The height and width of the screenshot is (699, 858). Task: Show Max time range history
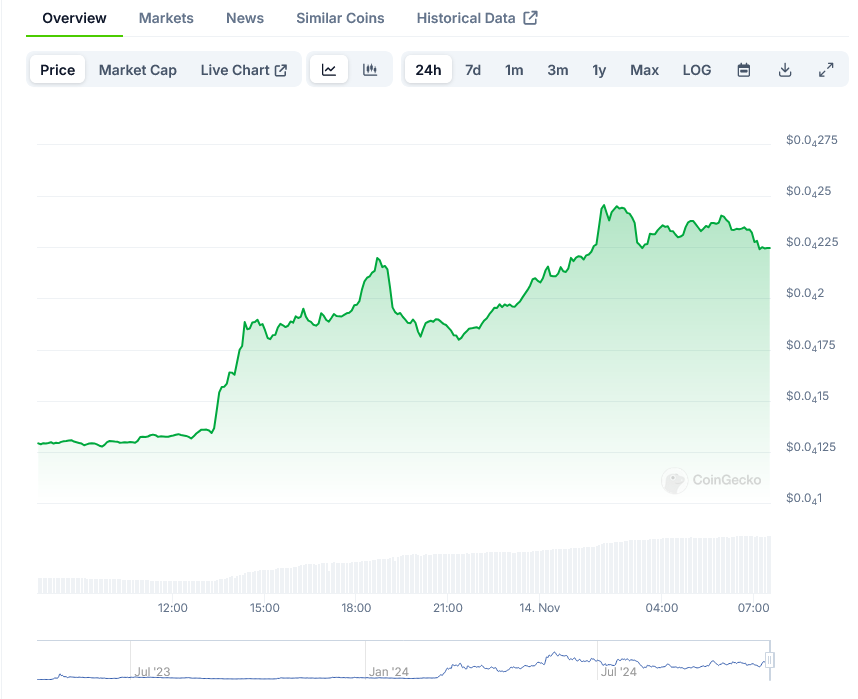(x=644, y=70)
